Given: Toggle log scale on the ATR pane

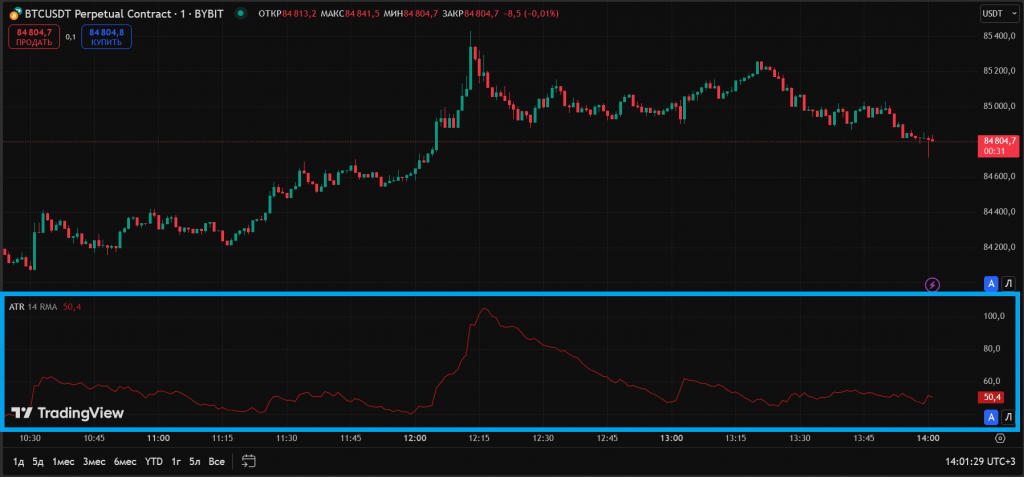Looking at the screenshot, I should coord(1008,416).
